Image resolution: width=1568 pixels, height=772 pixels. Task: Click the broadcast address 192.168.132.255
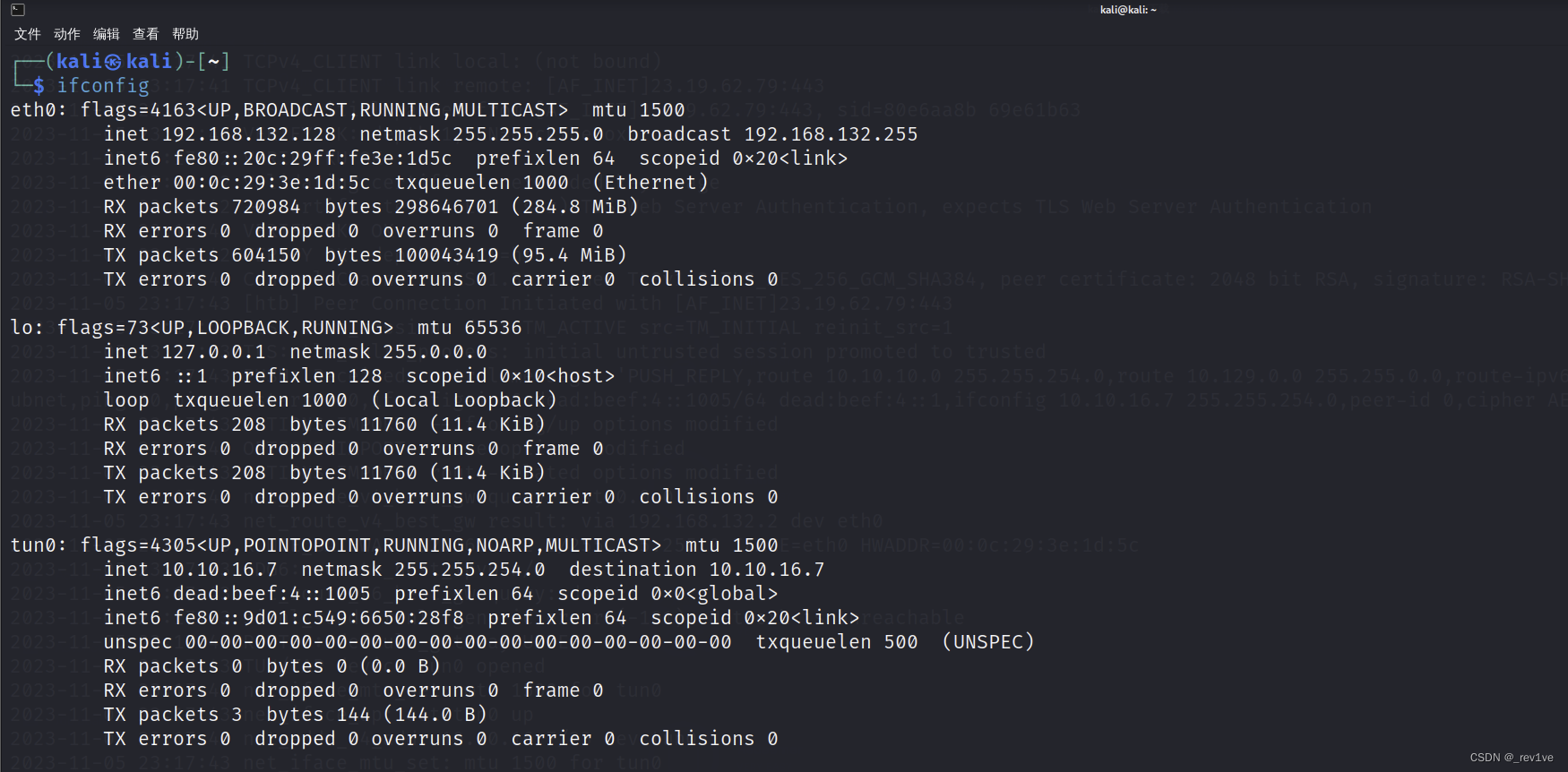coord(831,134)
